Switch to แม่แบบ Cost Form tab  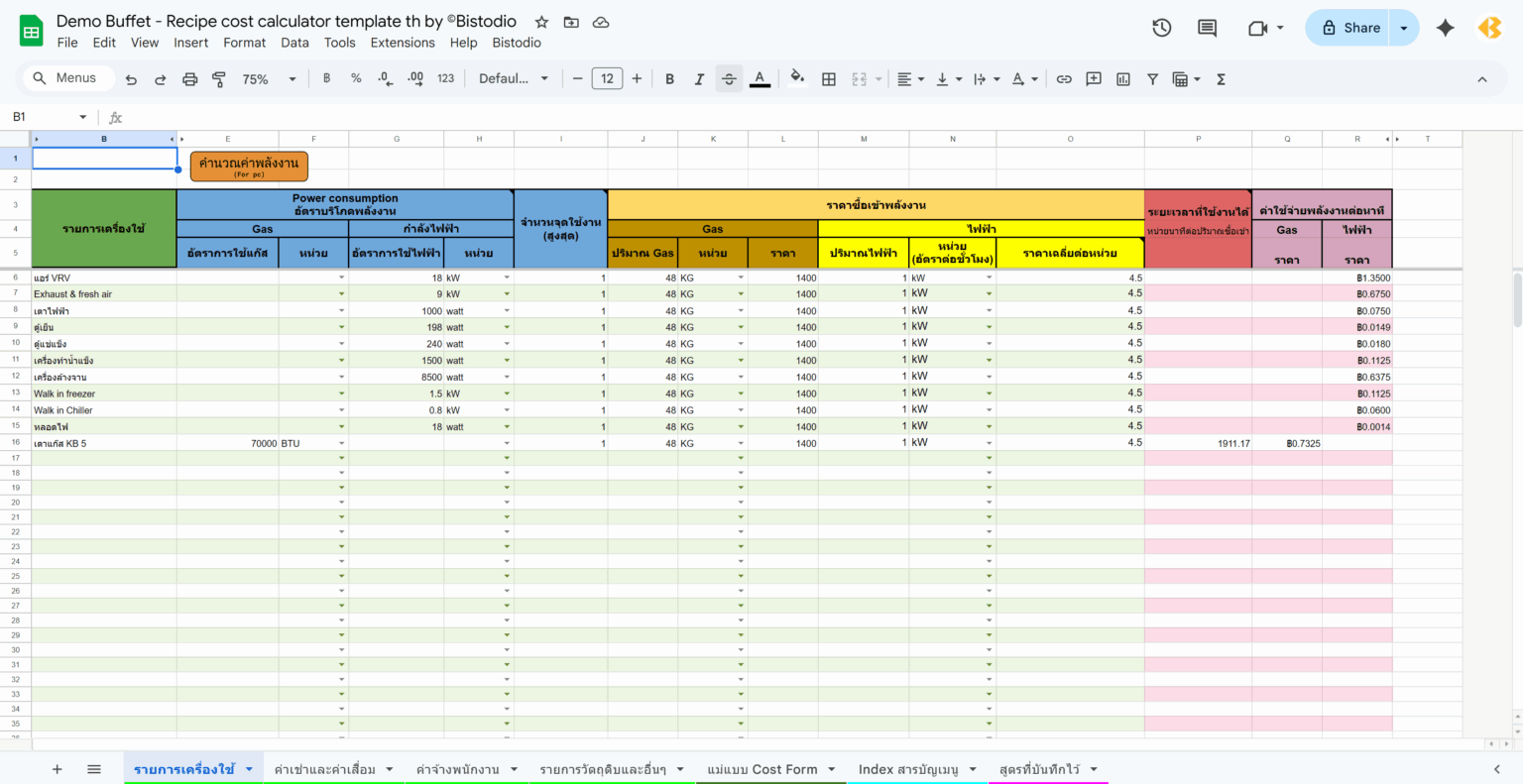click(x=770, y=769)
